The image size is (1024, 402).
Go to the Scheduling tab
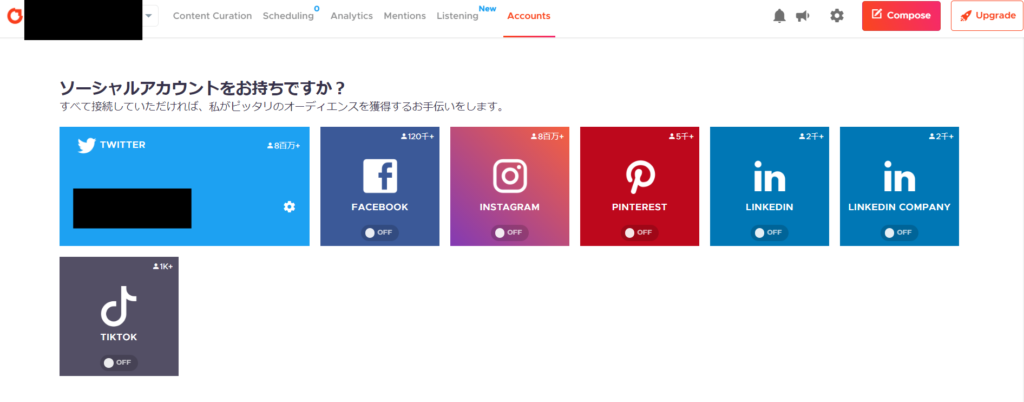tap(288, 16)
